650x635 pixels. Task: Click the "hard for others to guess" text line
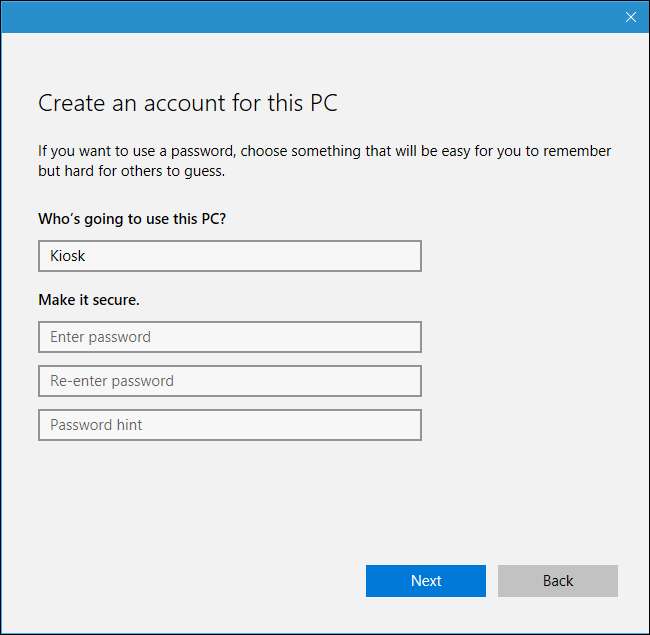pos(132,170)
